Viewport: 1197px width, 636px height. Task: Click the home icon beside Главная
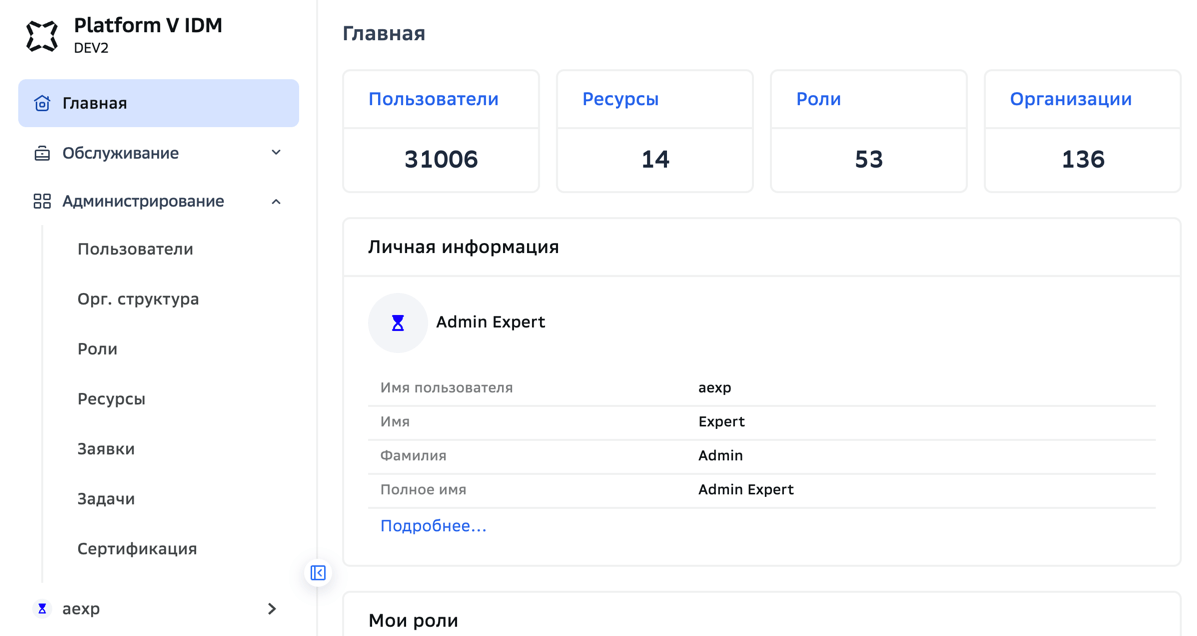point(42,103)
